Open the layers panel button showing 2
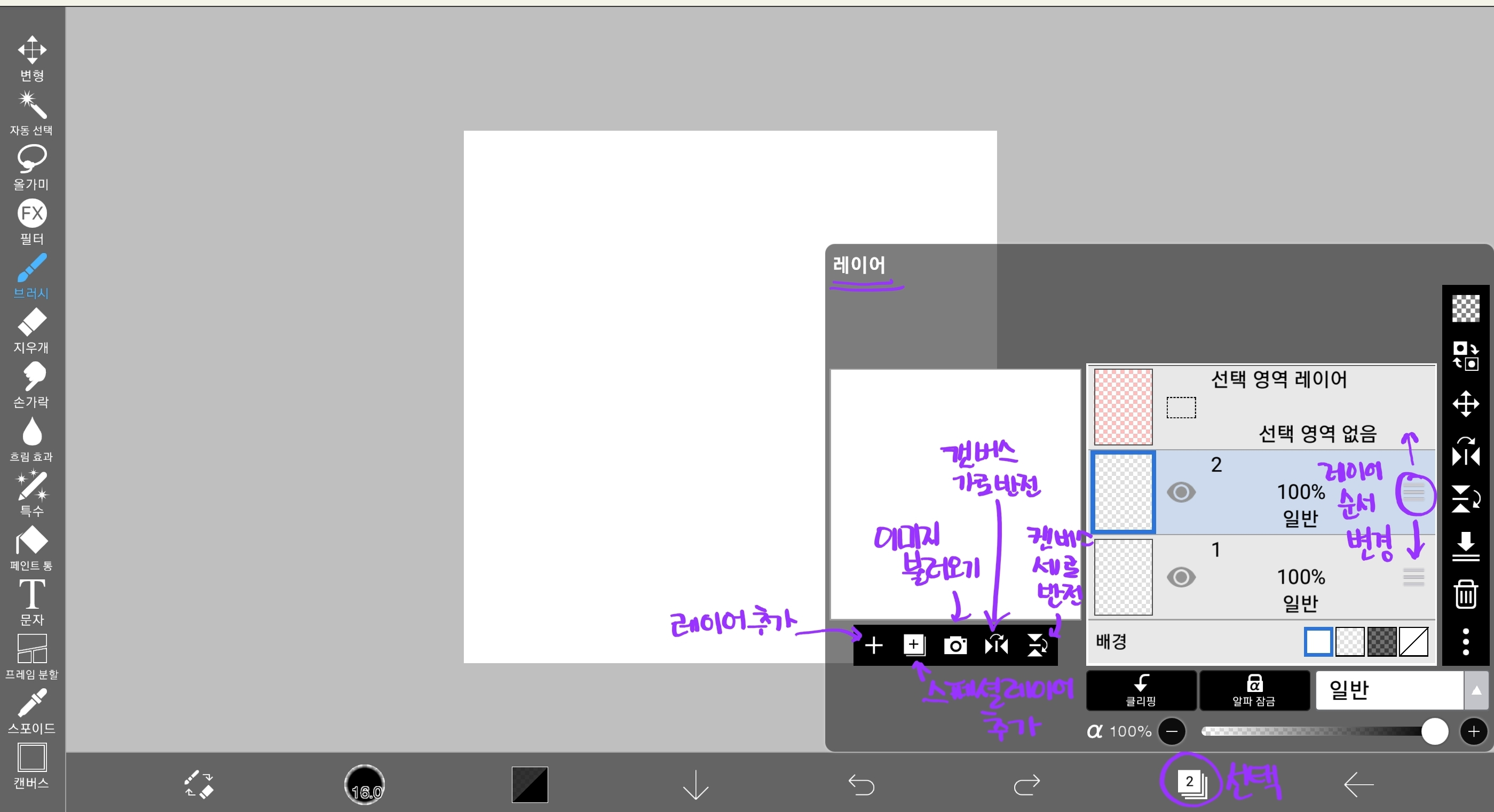Viewport: 1494px width, 812px height. click(x=1191, y=784)
